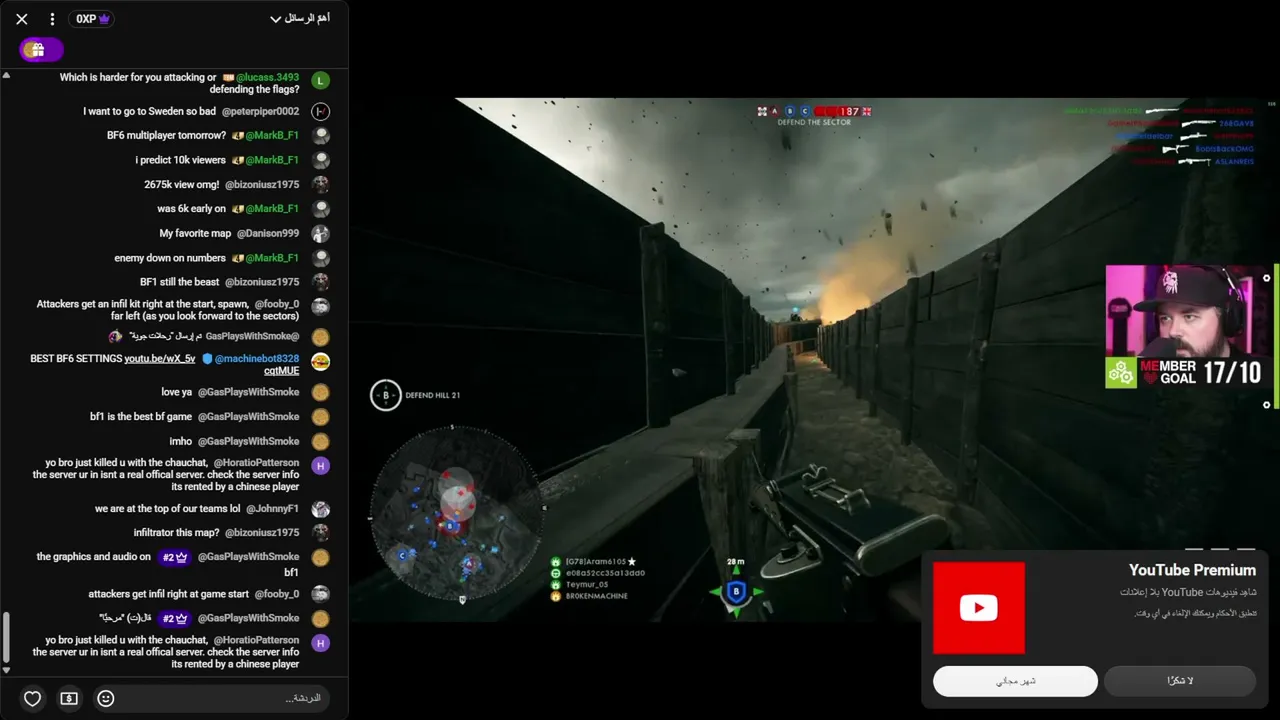Click the verified shield badge next to machinebot8328
This screenshot has height=720, width=1280.
(x=207, y=359)
